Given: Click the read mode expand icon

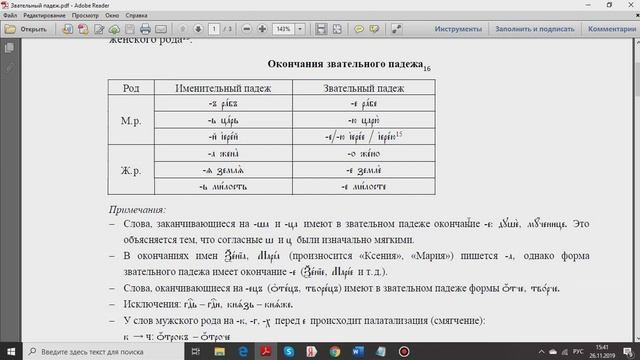Looking at the screenshot, I should point(396,29).
